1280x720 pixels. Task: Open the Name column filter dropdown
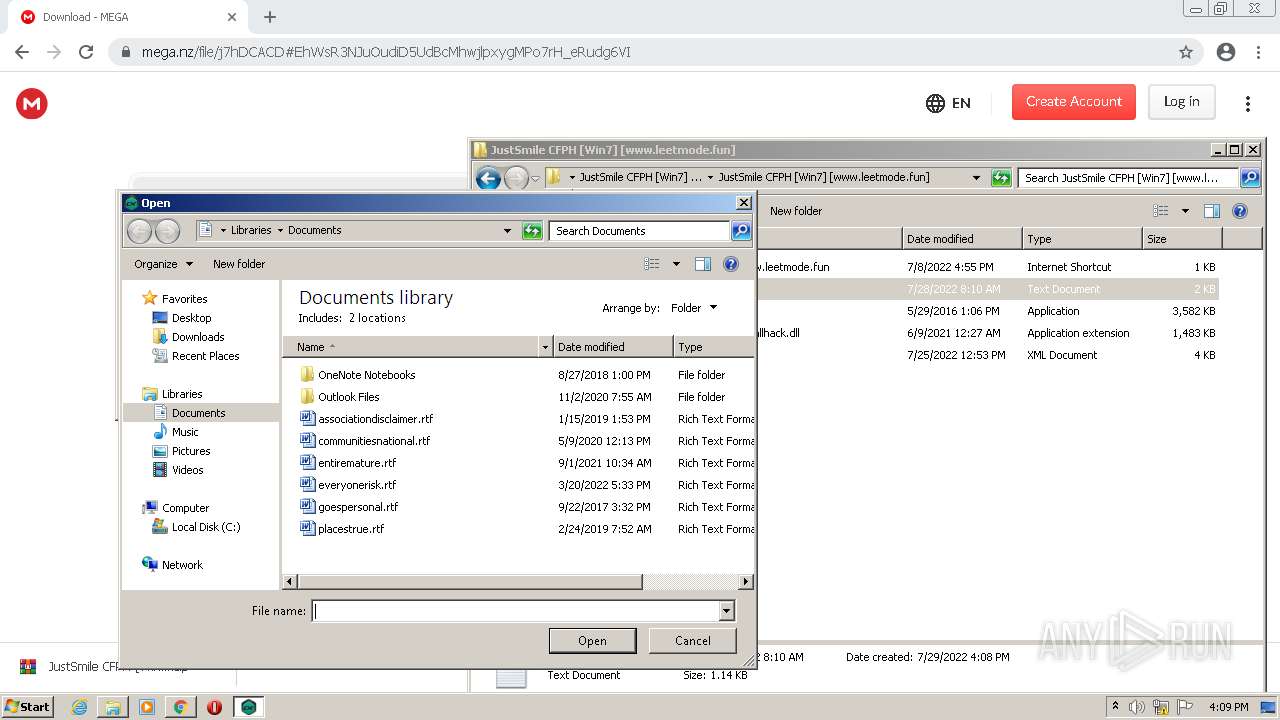pyautogui.click(x=546, y=347)
